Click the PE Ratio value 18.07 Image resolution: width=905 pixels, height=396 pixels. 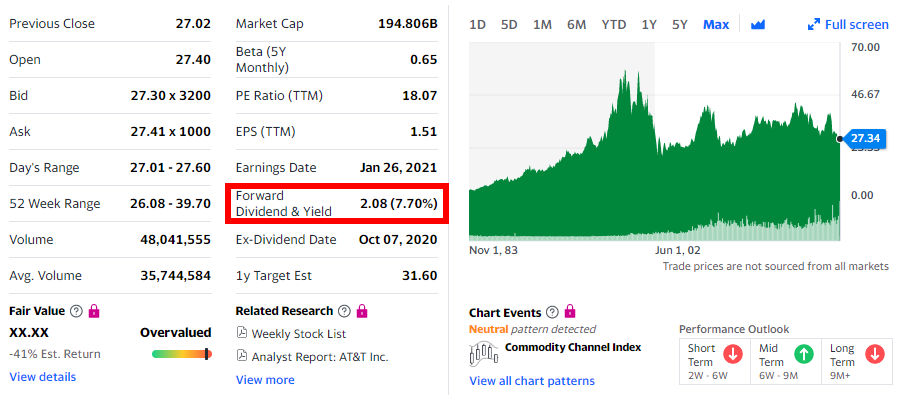point(420,96)
